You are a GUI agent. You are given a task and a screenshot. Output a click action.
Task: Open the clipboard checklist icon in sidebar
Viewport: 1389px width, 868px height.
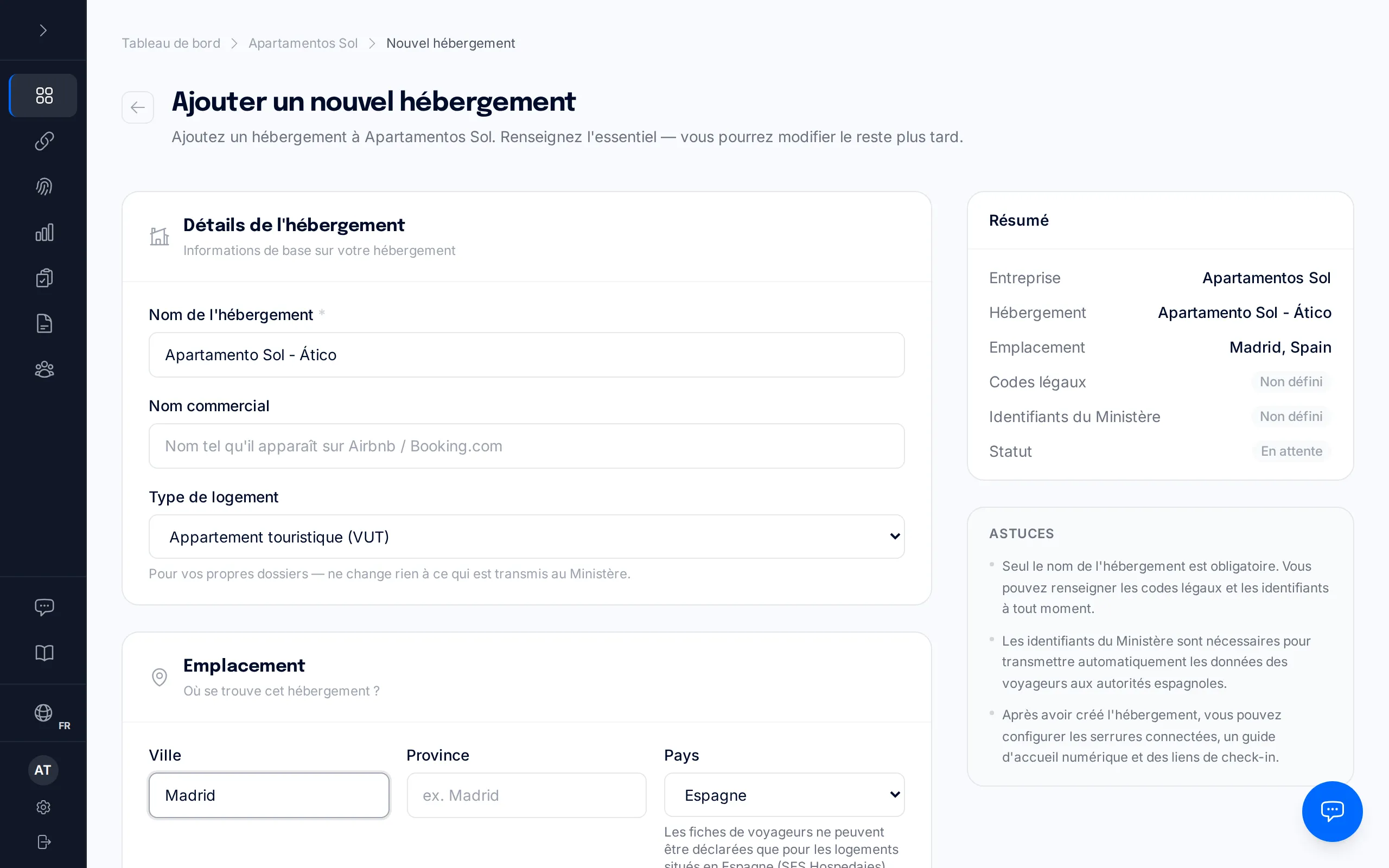pyautogui.click(x=43, y=278)
